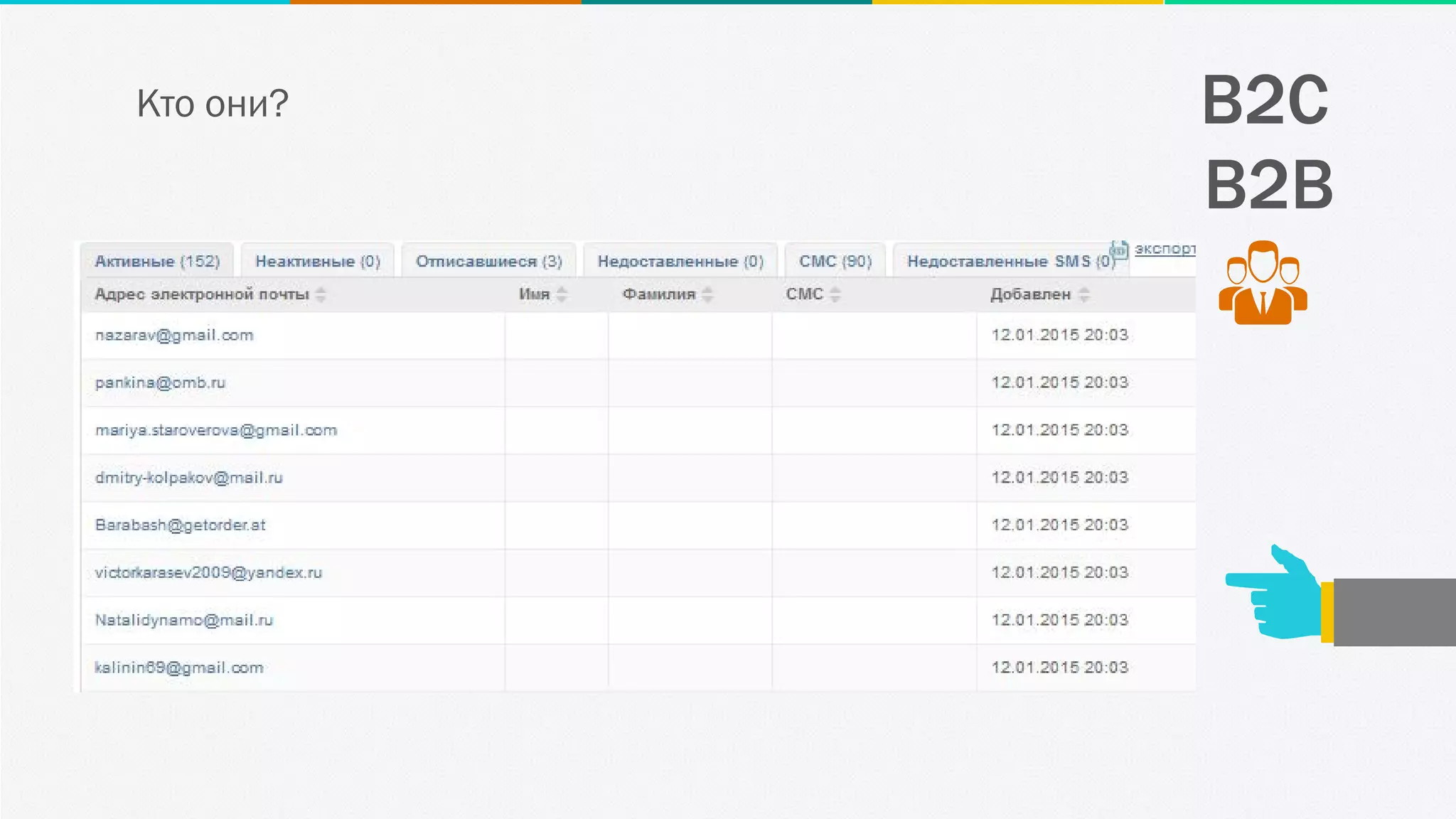The image size is (1456, 819).
Task: Sort by Добавлен column arrows
Action: [x=1084, y=294]
